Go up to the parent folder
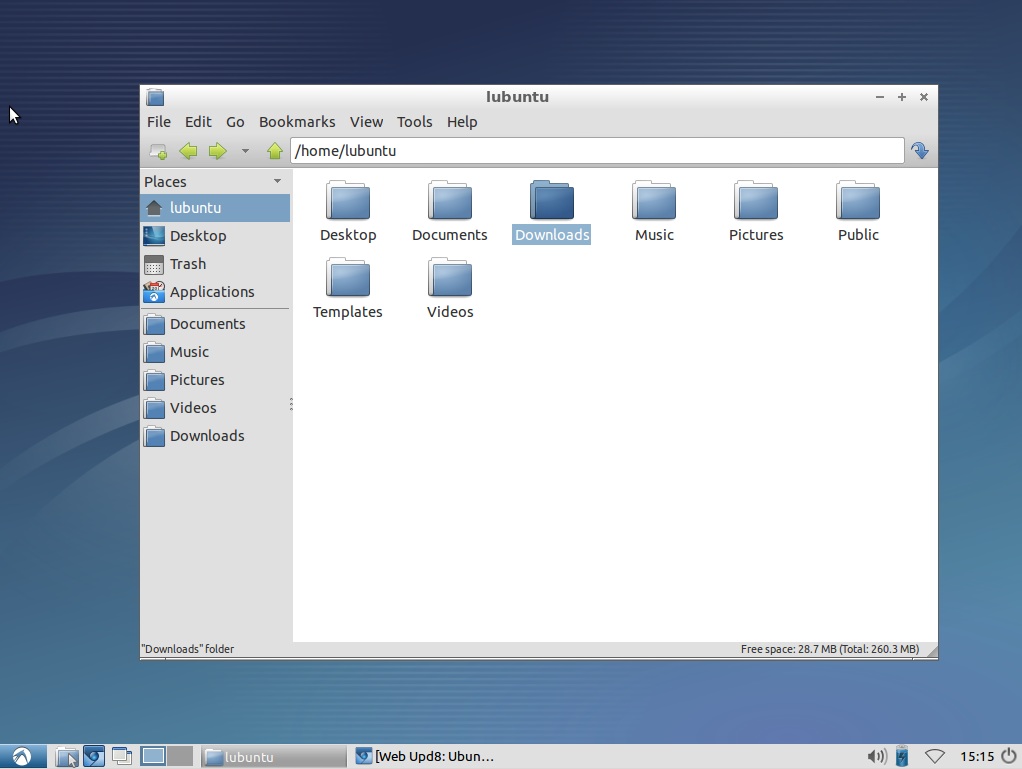 tap(275, 151)
